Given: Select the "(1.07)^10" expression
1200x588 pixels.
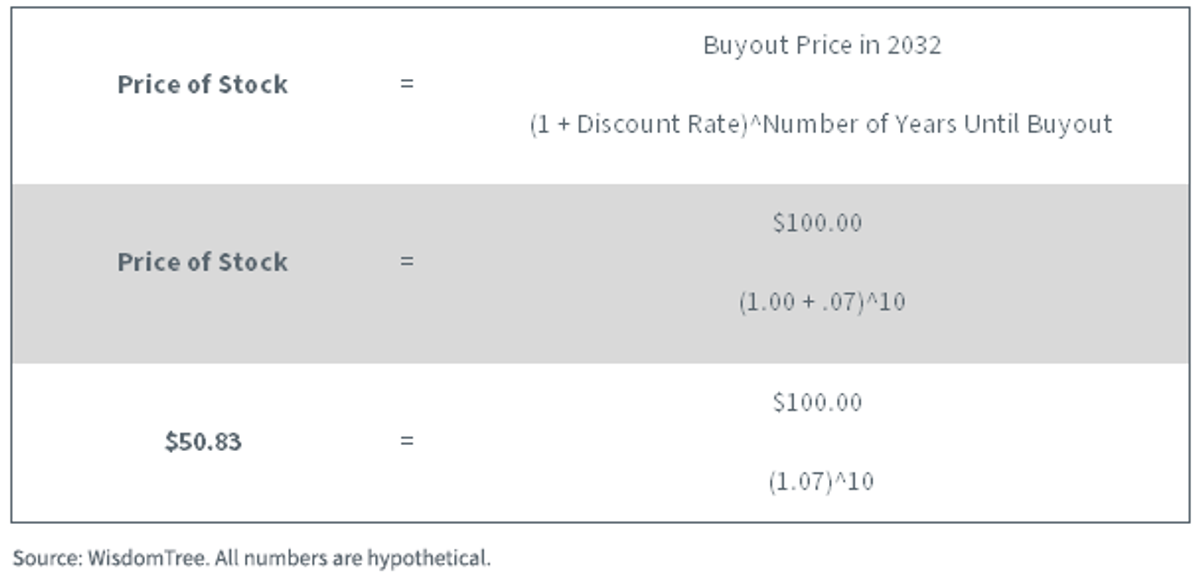Looking at the screenshot, I should 821,482.
